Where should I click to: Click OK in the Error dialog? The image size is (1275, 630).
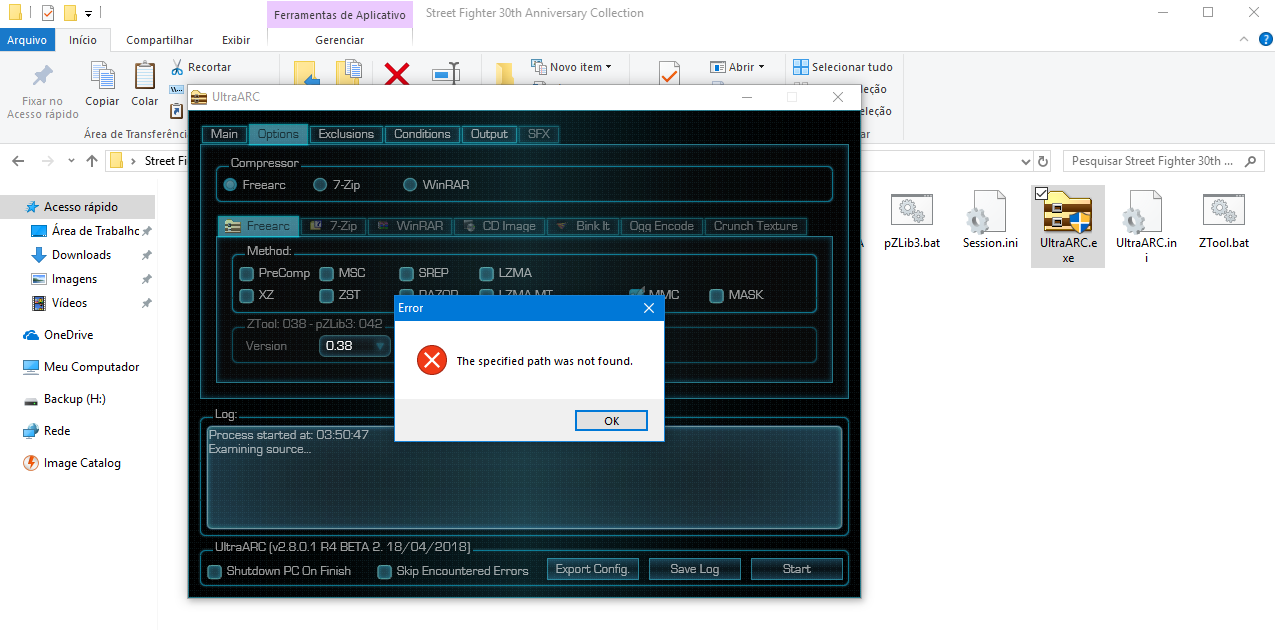click(x=611, y=421)
